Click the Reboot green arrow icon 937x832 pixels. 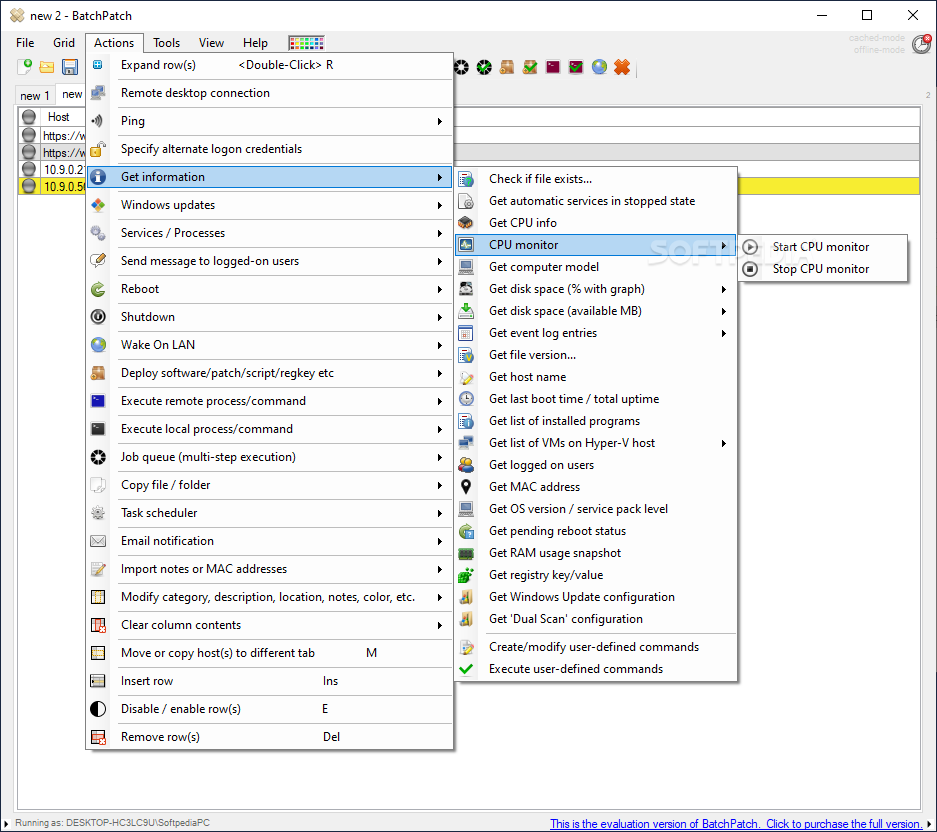[98, 289]
